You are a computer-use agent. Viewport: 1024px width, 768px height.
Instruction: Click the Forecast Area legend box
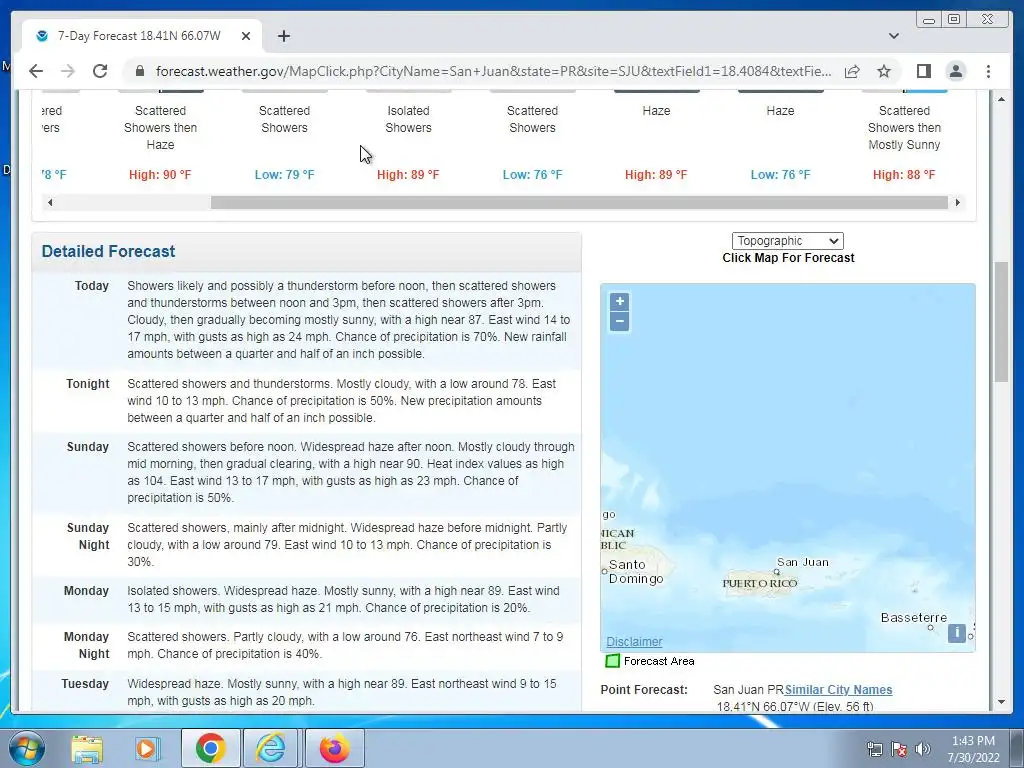pyautogui.click(x=613, y=661)
